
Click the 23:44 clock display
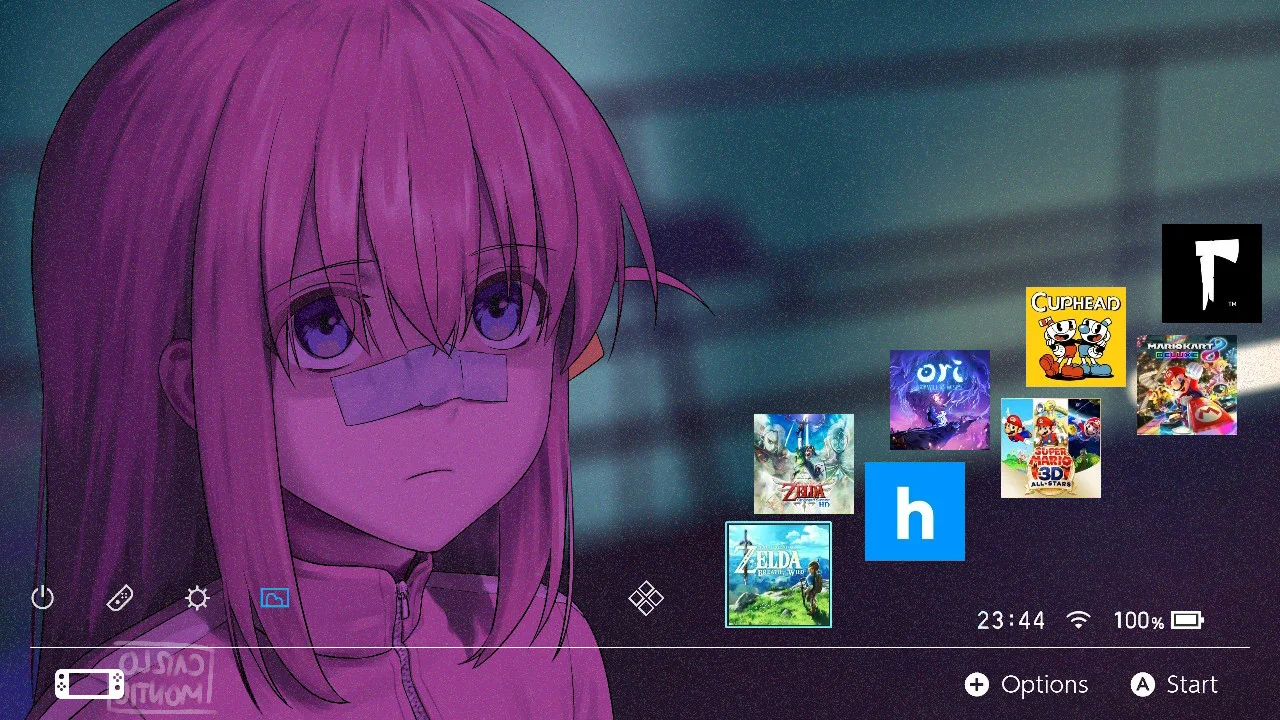[x=1011, y=621]
